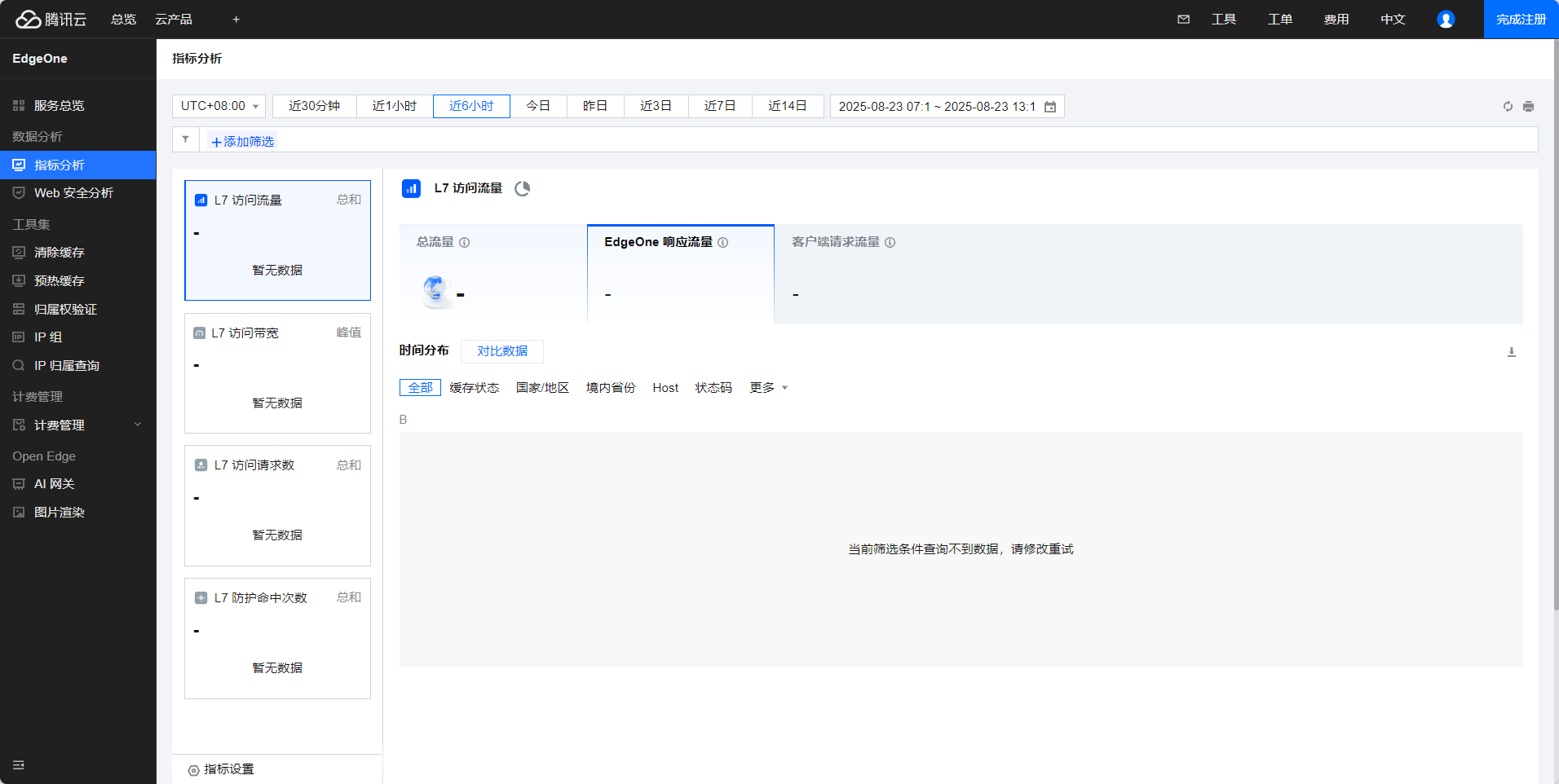Click the plus icon in top bar

(x=236, y=20)
